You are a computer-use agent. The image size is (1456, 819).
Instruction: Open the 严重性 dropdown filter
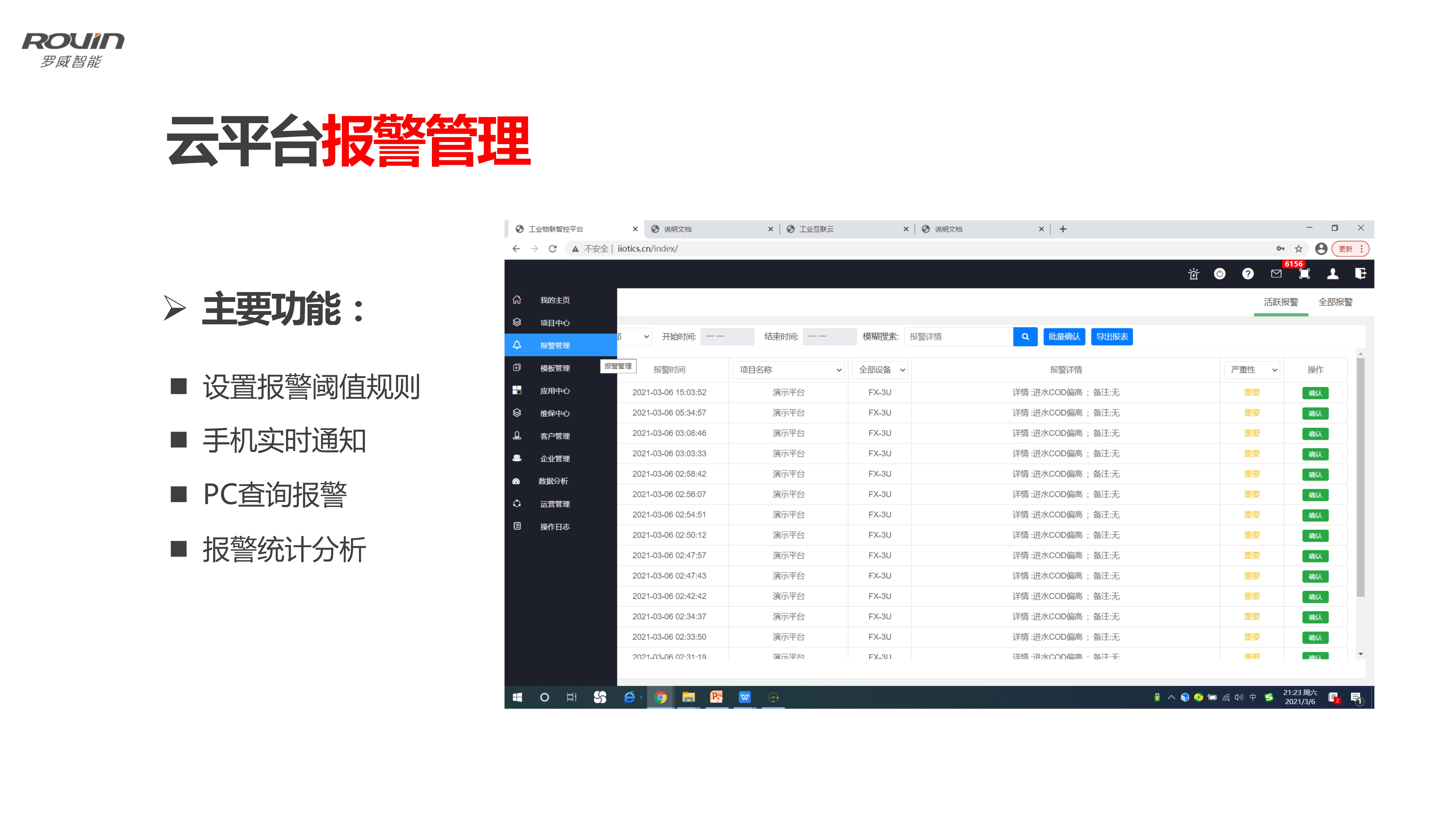[1252, 370]
